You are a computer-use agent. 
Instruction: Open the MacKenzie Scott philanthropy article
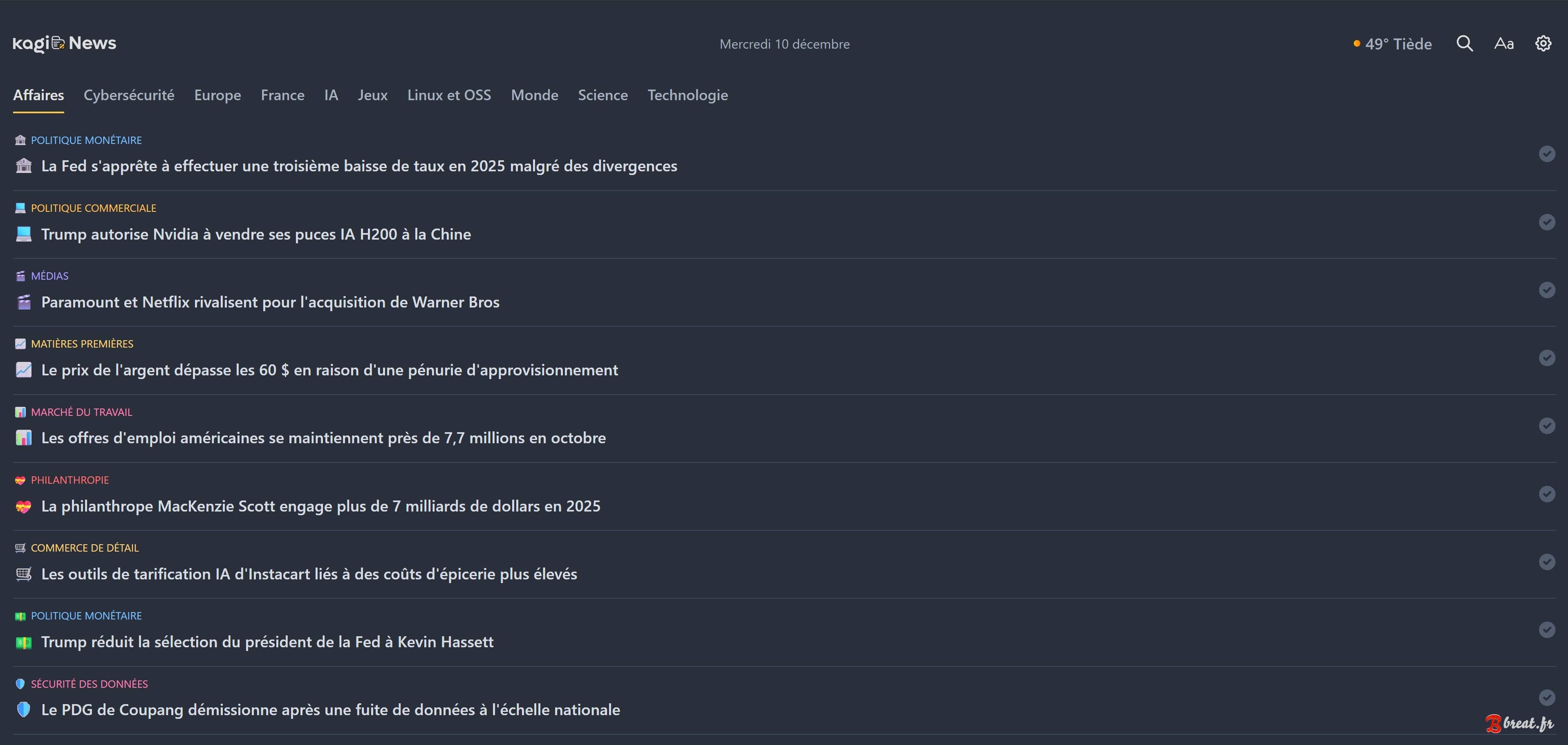[320, 506]
